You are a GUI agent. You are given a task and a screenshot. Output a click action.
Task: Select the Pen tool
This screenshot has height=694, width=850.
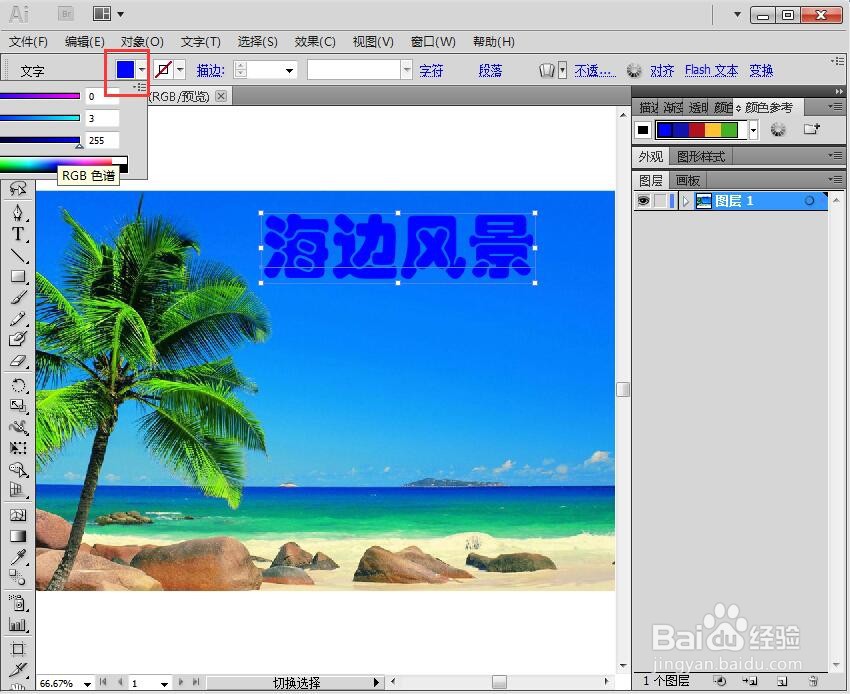[x=18, y=211]
